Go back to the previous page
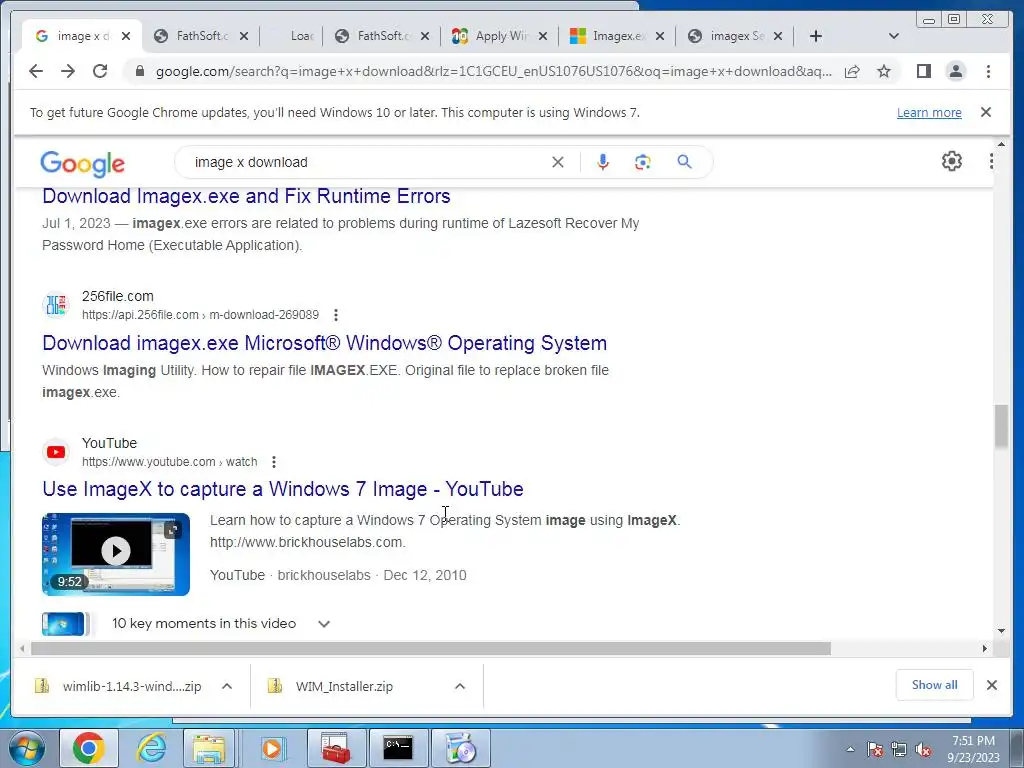The image size is (1024, 768). (x=36, y=71)
